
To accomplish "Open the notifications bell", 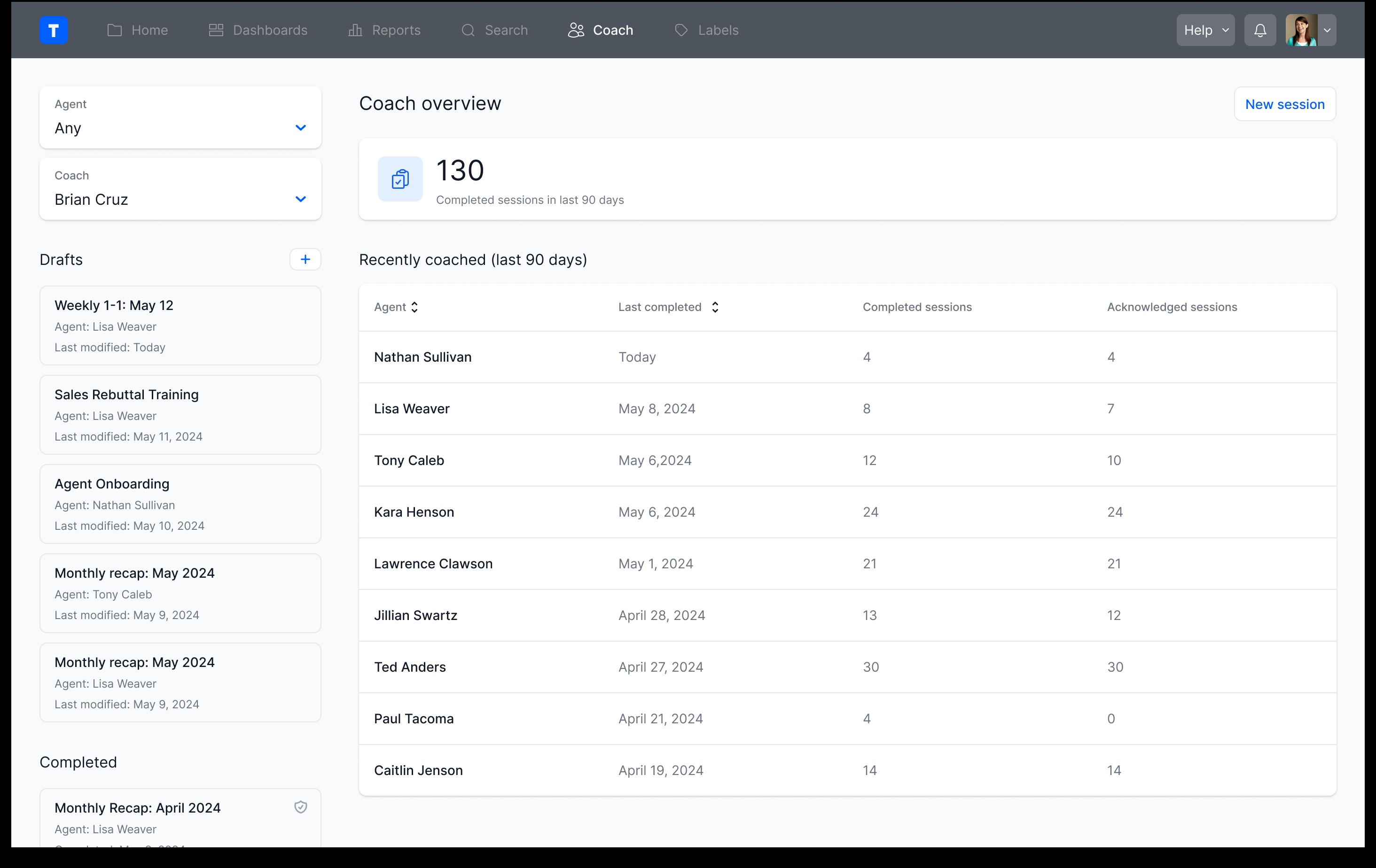I will (x=1260, y=30).
